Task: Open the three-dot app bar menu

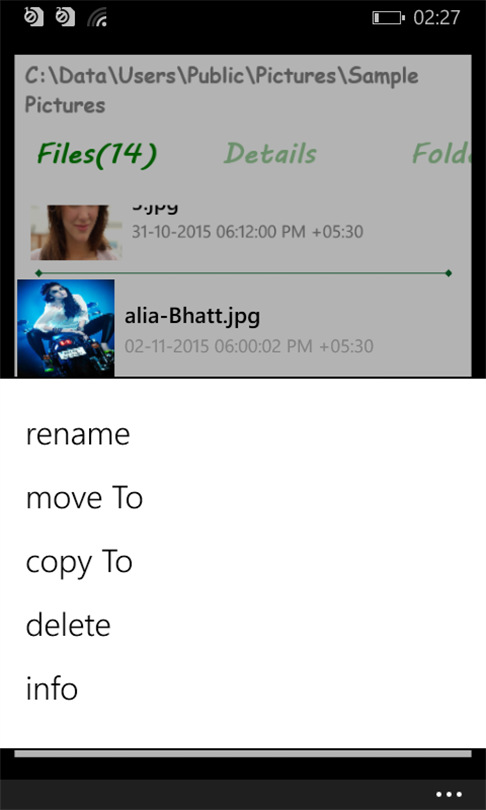Action: click(449, 794)
